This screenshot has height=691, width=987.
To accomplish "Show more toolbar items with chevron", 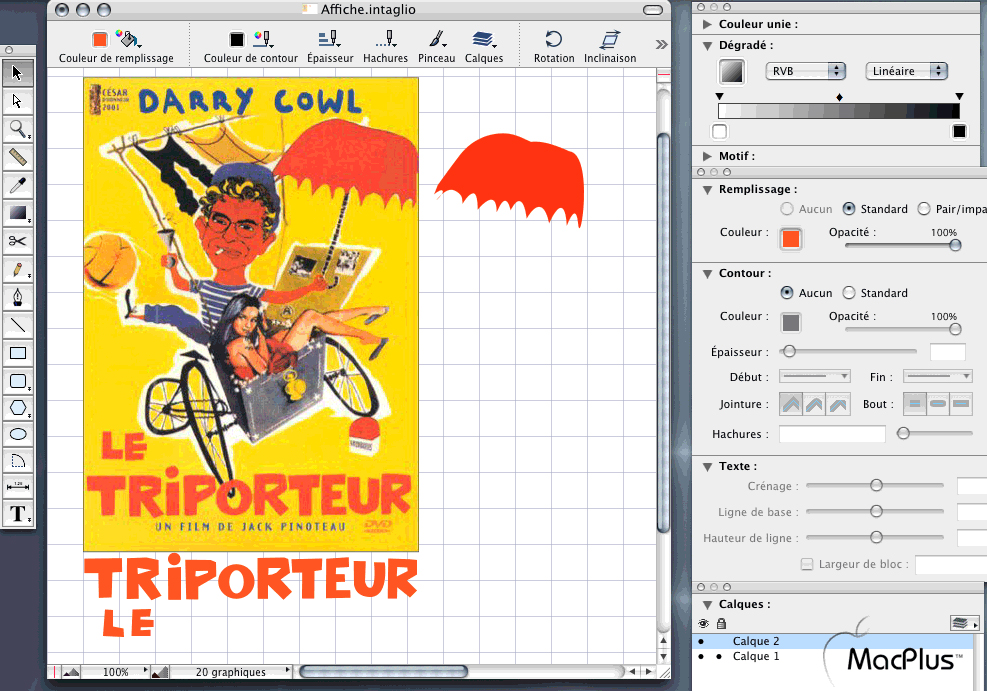I will [661, 44].
